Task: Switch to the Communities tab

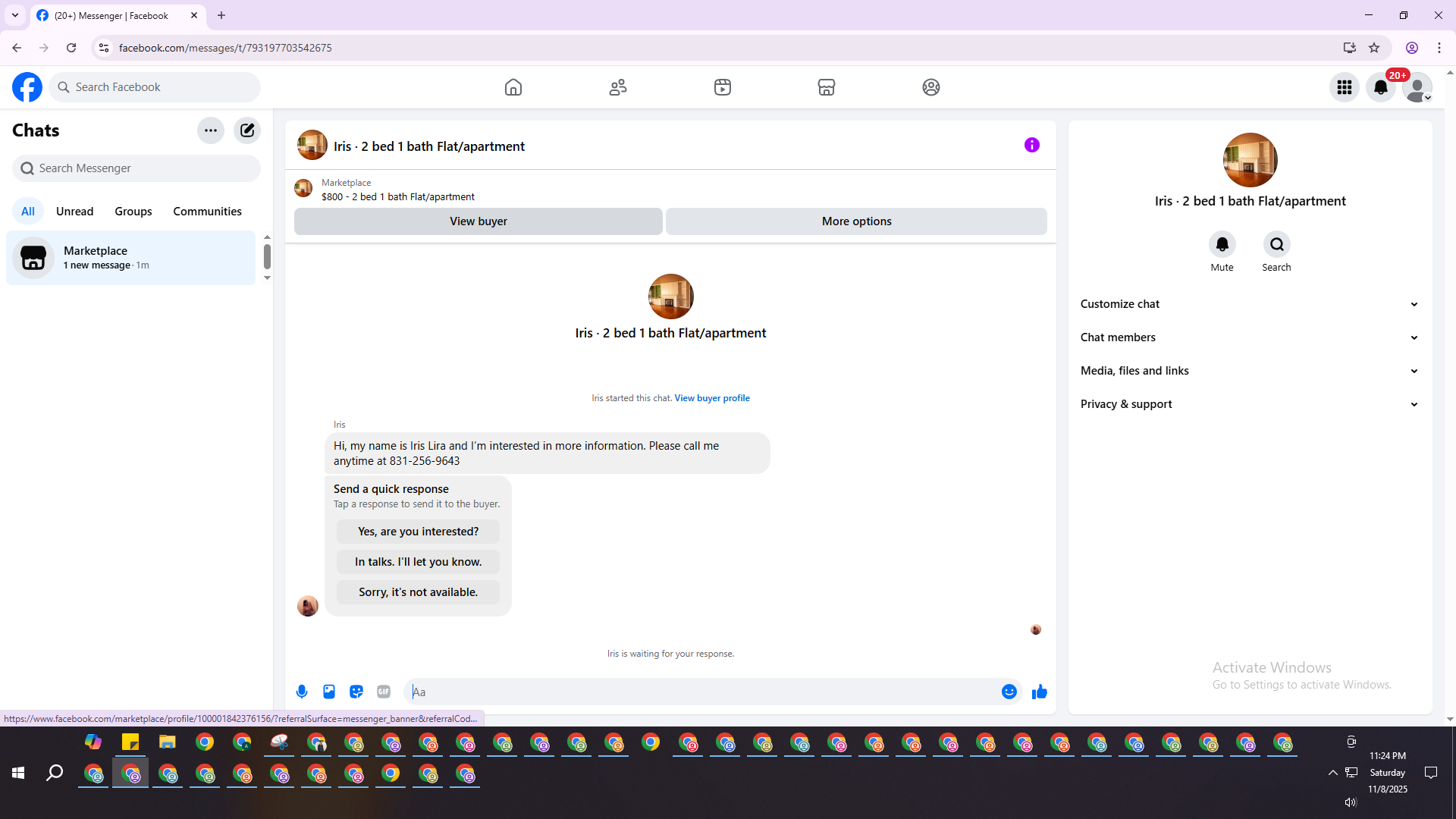Action: (x=207, y=212)
